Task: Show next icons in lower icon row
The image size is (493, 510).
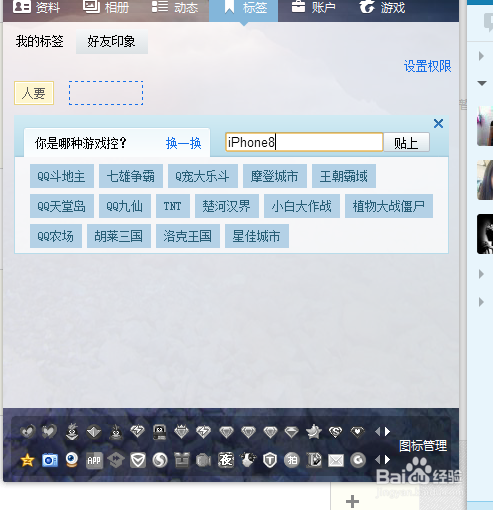Action: point(388,460)
